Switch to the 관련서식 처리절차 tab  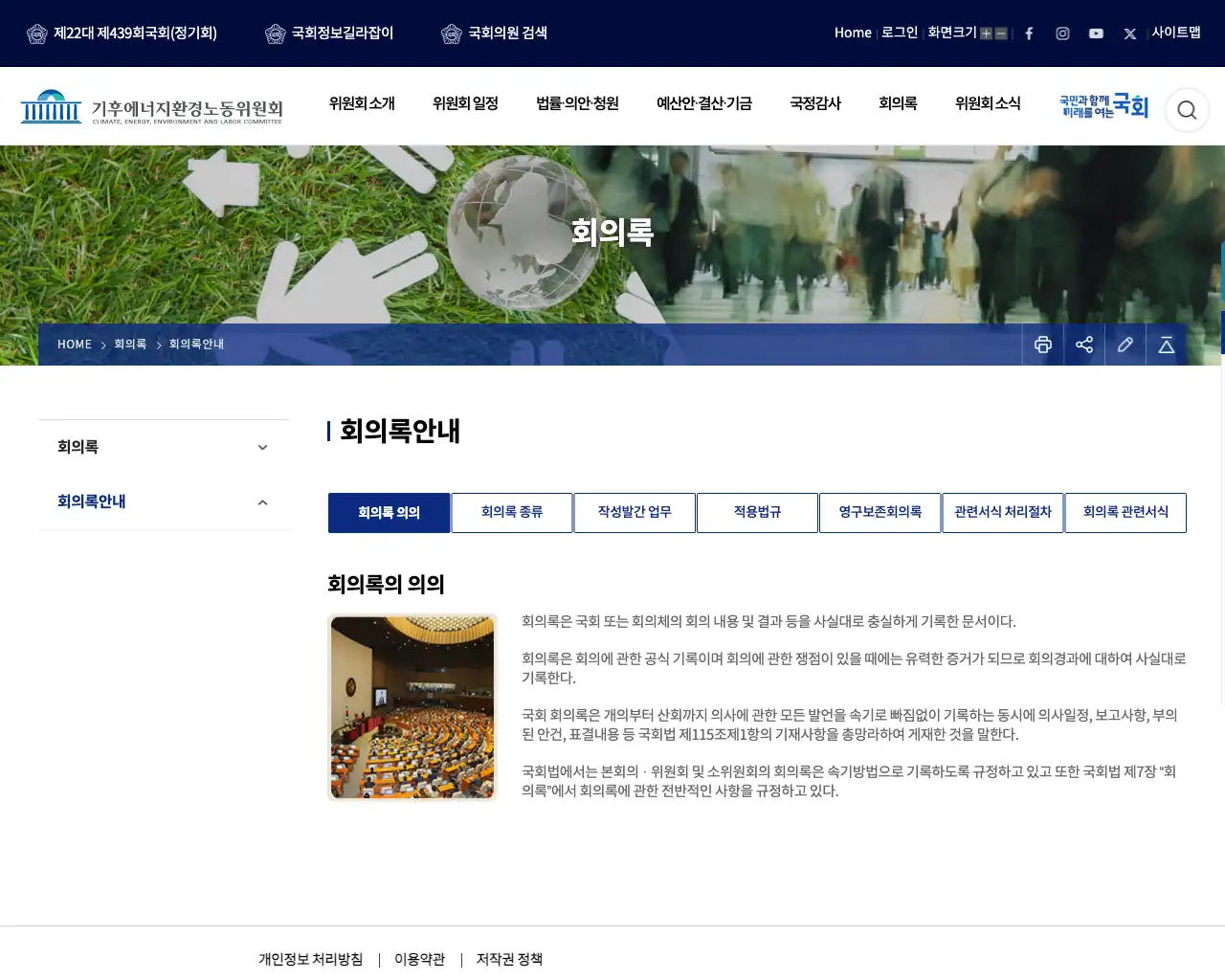click(1003, 513)
